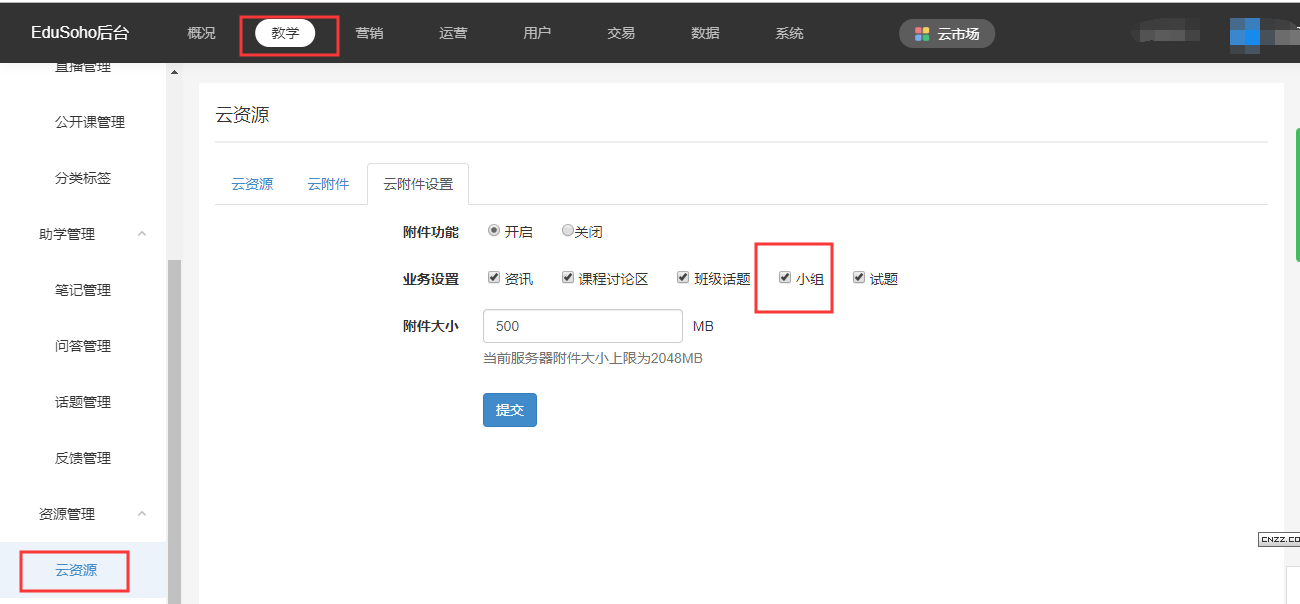
Task: Switch to the 云资源 tab
Action: [x=252, y=184]
